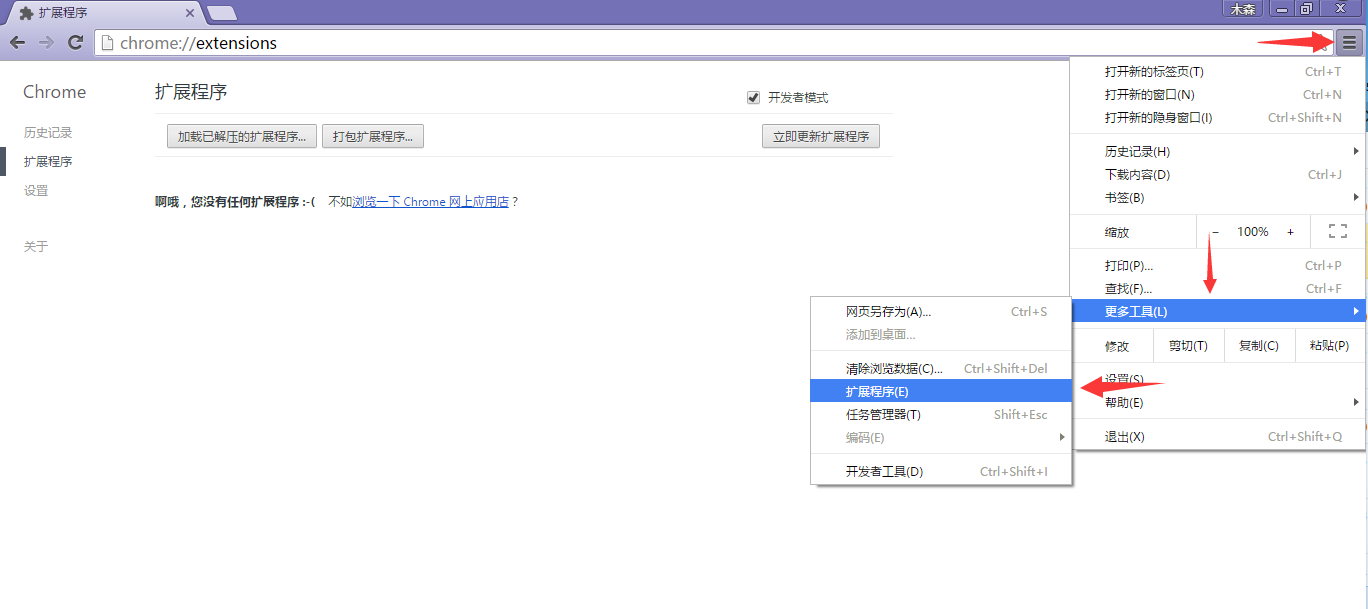
Task: Expand the 历史记录(H) submenu arrow
Action: pos(1356,151)
